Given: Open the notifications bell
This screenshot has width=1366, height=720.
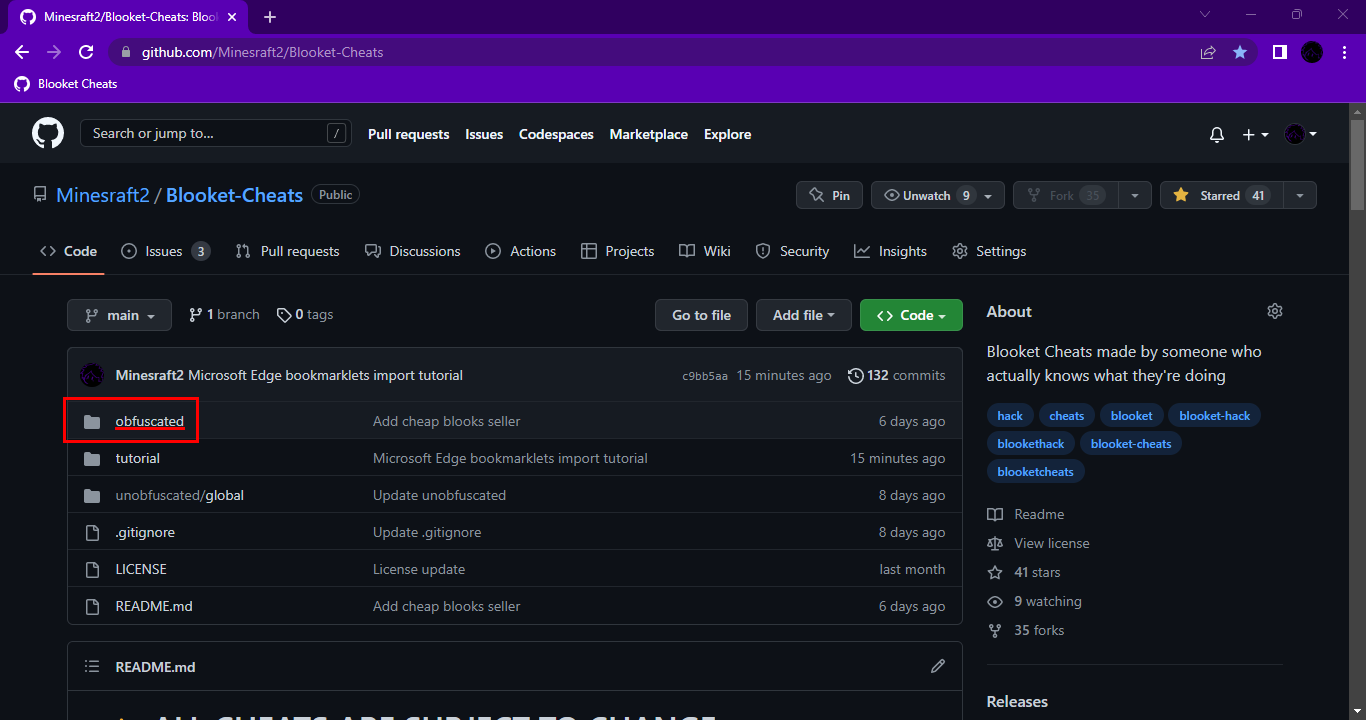Looking at the screenshot, I should (1217, 134).
